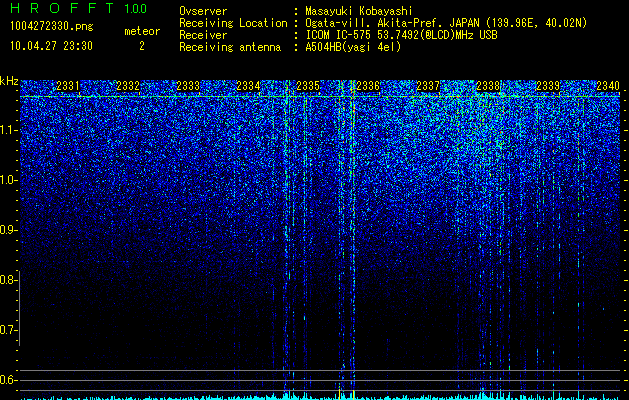Click the Receiver label
629x400 pixels.
(x=203, y=35)
